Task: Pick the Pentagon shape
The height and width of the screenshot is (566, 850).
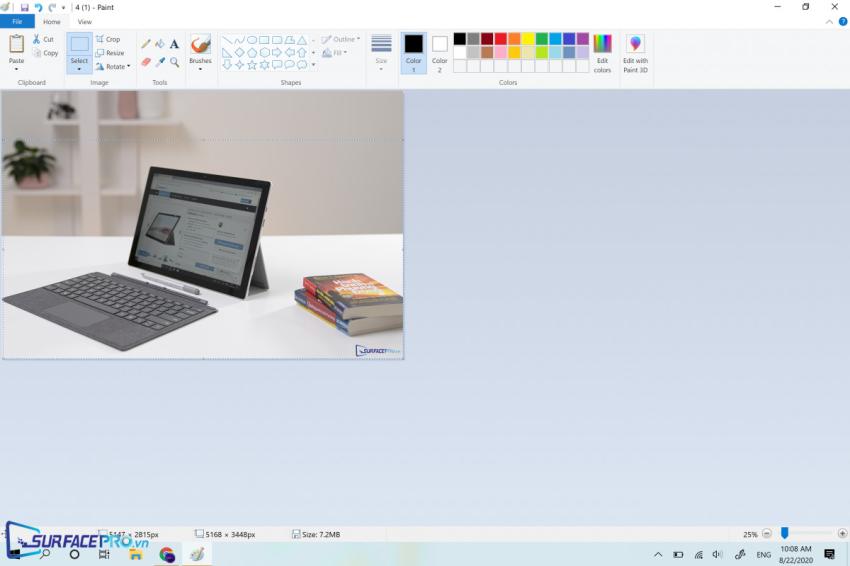Action: tap(252, 53)
